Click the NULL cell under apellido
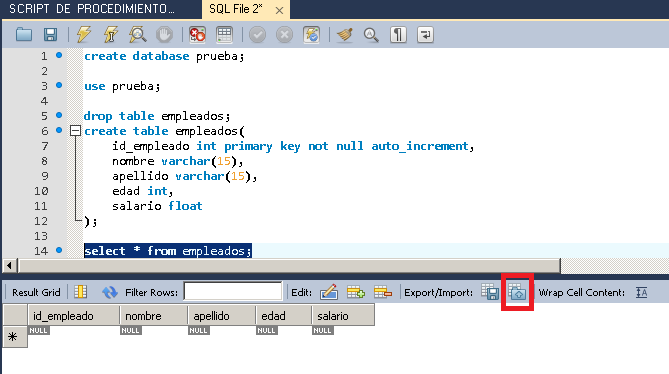Viewport: 669px width, 374px height. tap(198, 331)
